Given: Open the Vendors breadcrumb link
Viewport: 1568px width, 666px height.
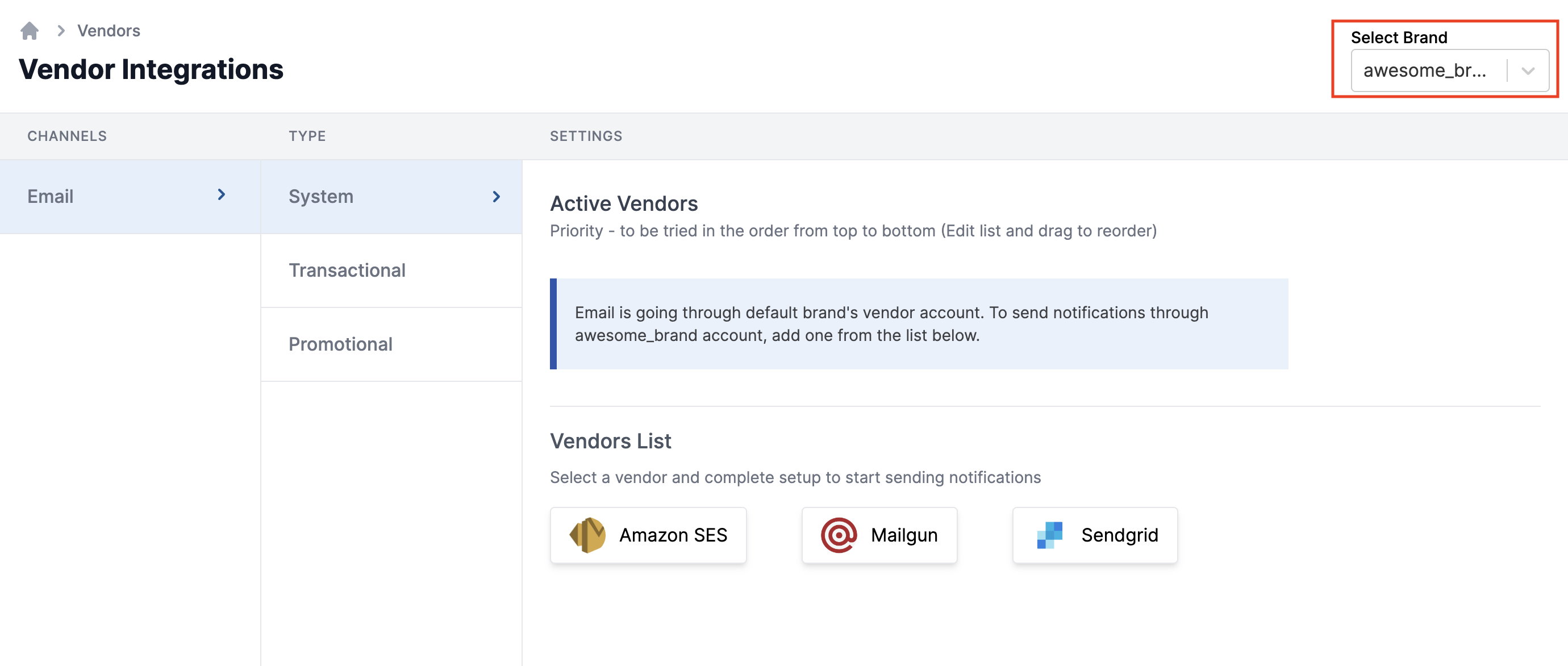Looking at the screenshot, I should (109, 31).
